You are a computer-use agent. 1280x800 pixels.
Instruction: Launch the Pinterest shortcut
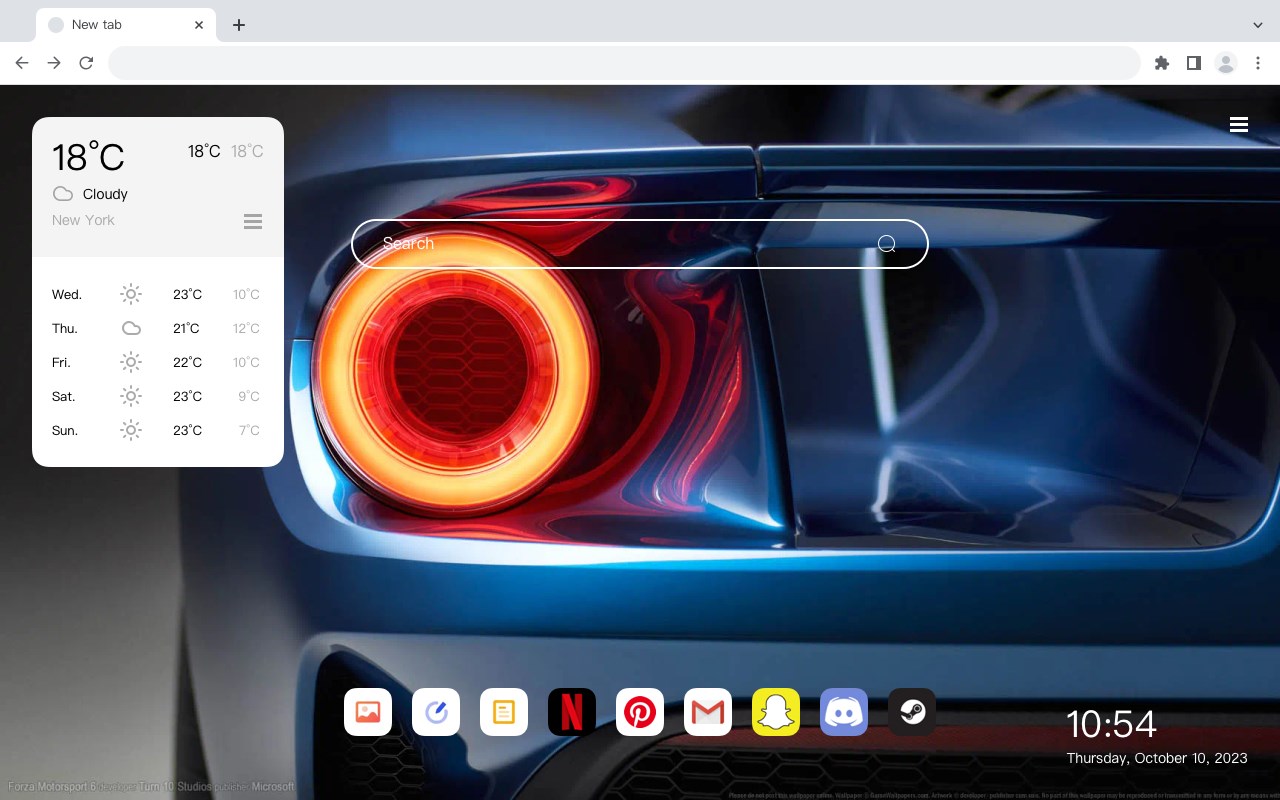coord(640,712)
